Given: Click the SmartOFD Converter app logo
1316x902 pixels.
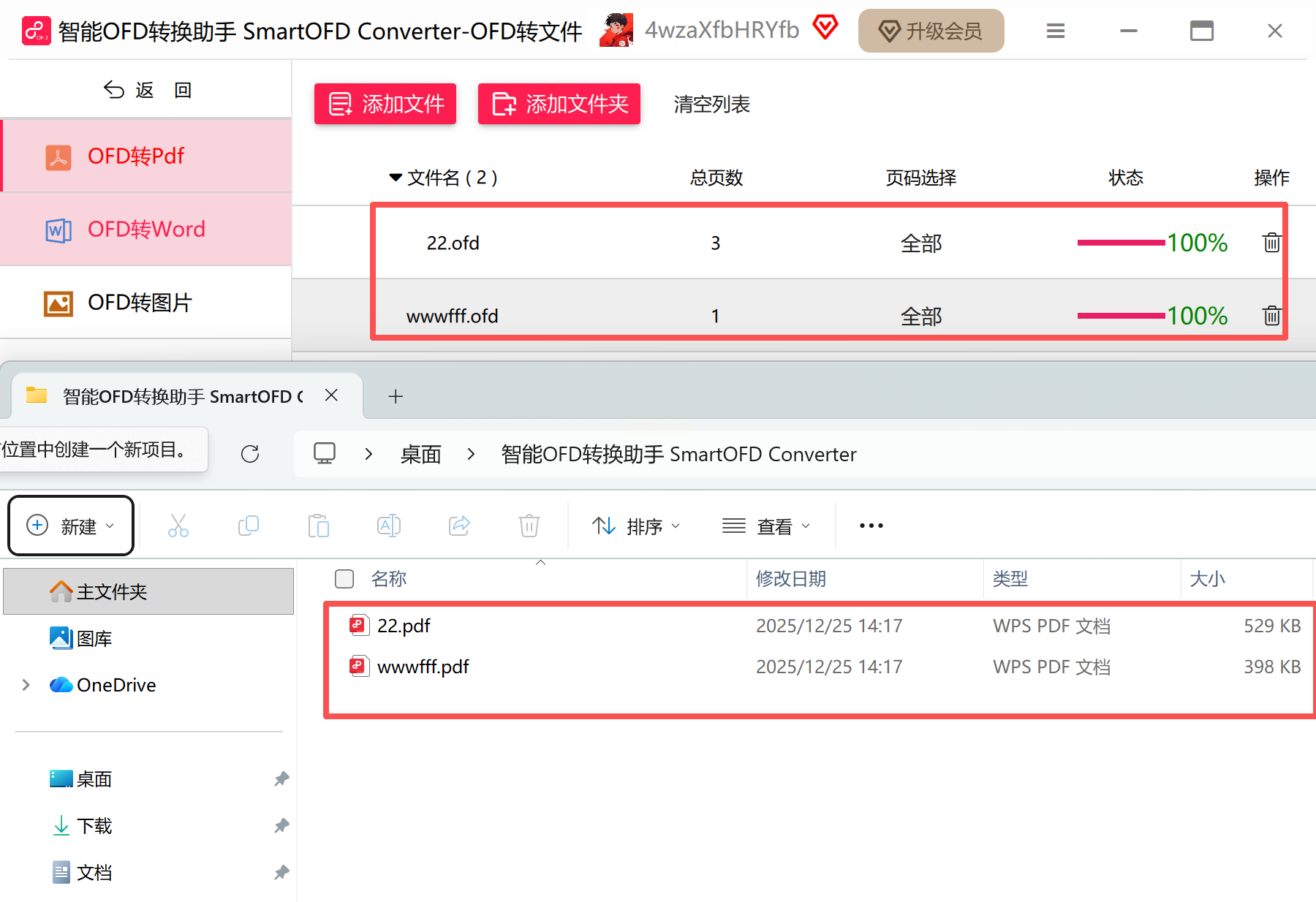Looking at the screenshot, I should (36, 31).
